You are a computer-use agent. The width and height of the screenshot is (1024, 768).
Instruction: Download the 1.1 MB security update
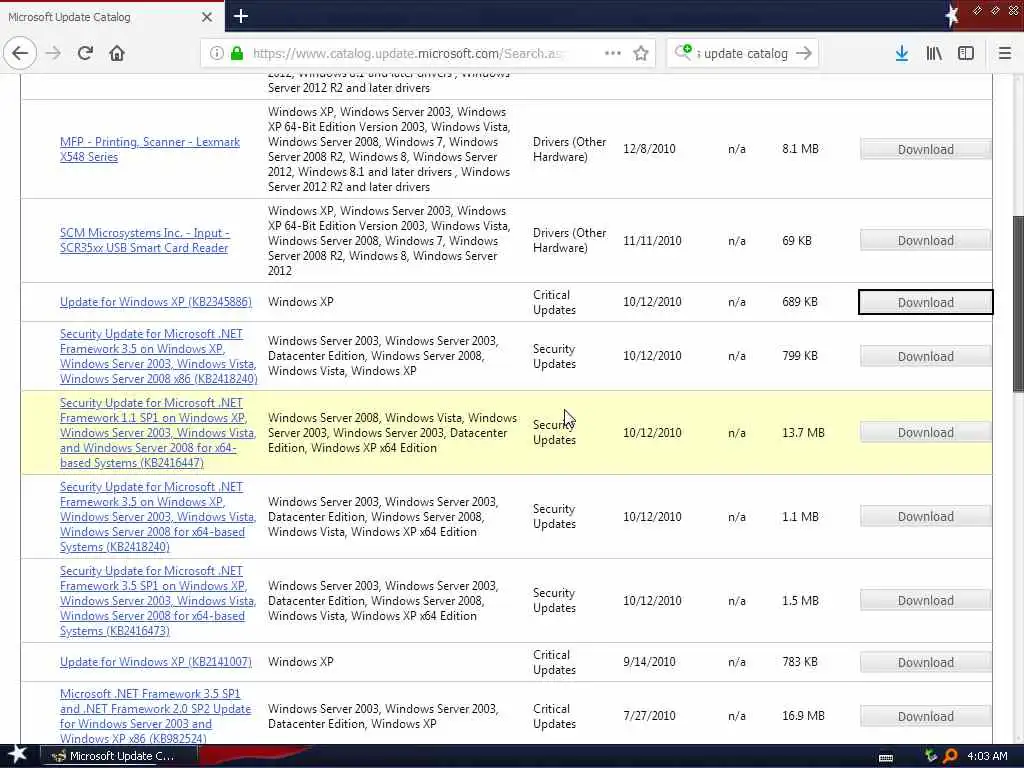click(925, 517)
